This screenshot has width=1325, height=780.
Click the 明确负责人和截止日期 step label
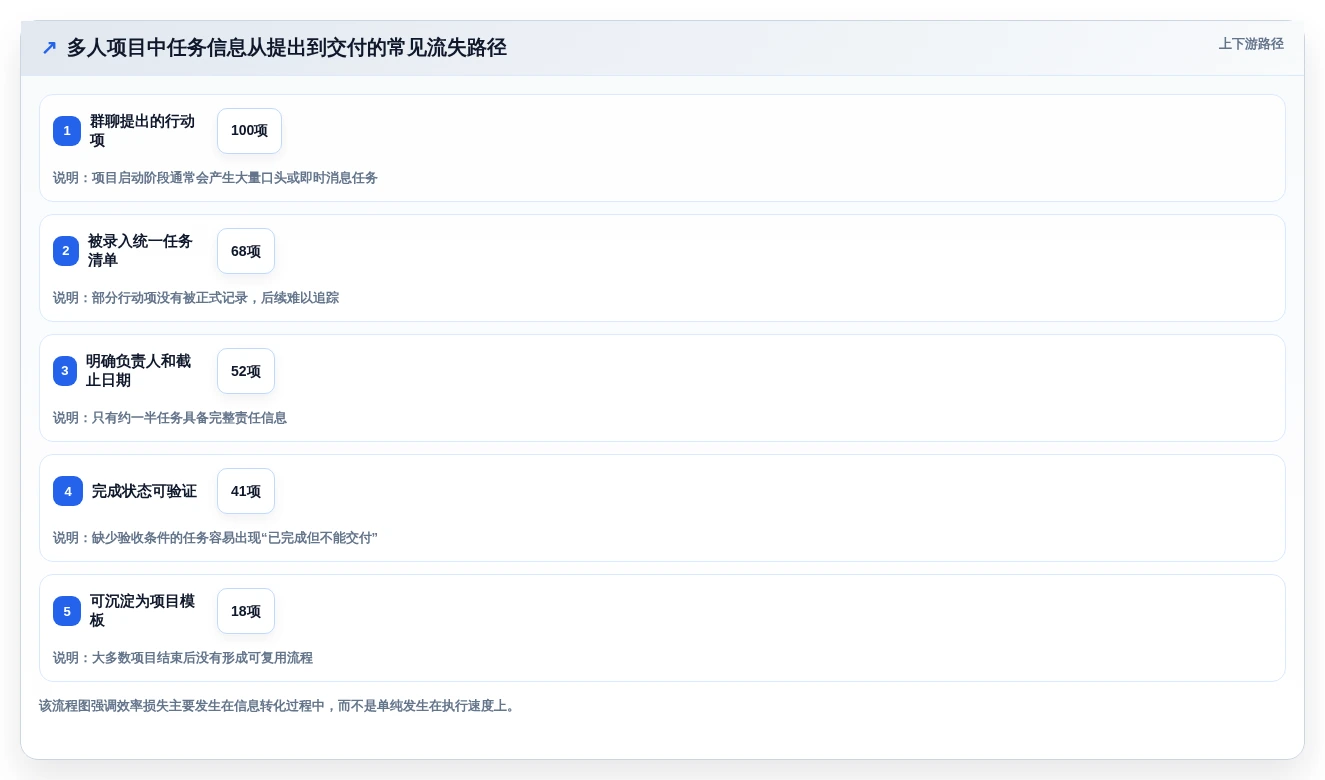[139, 371]
